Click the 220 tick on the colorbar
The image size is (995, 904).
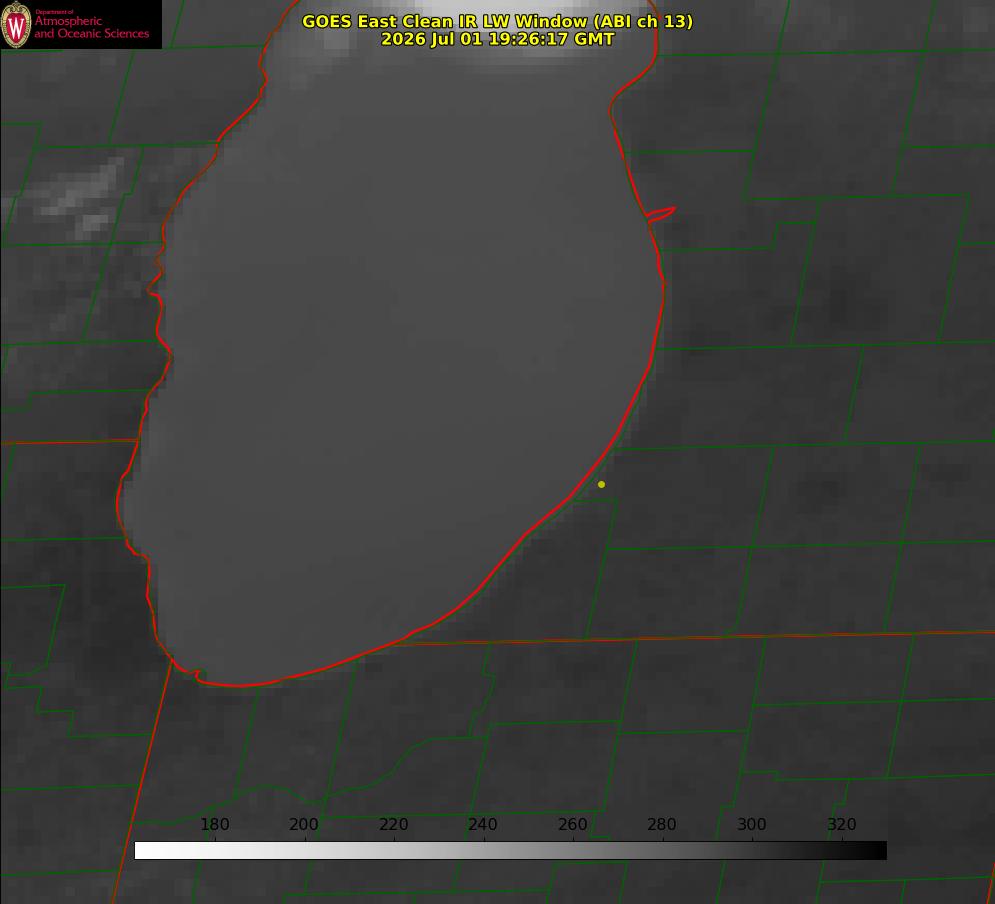pos(393,824)
